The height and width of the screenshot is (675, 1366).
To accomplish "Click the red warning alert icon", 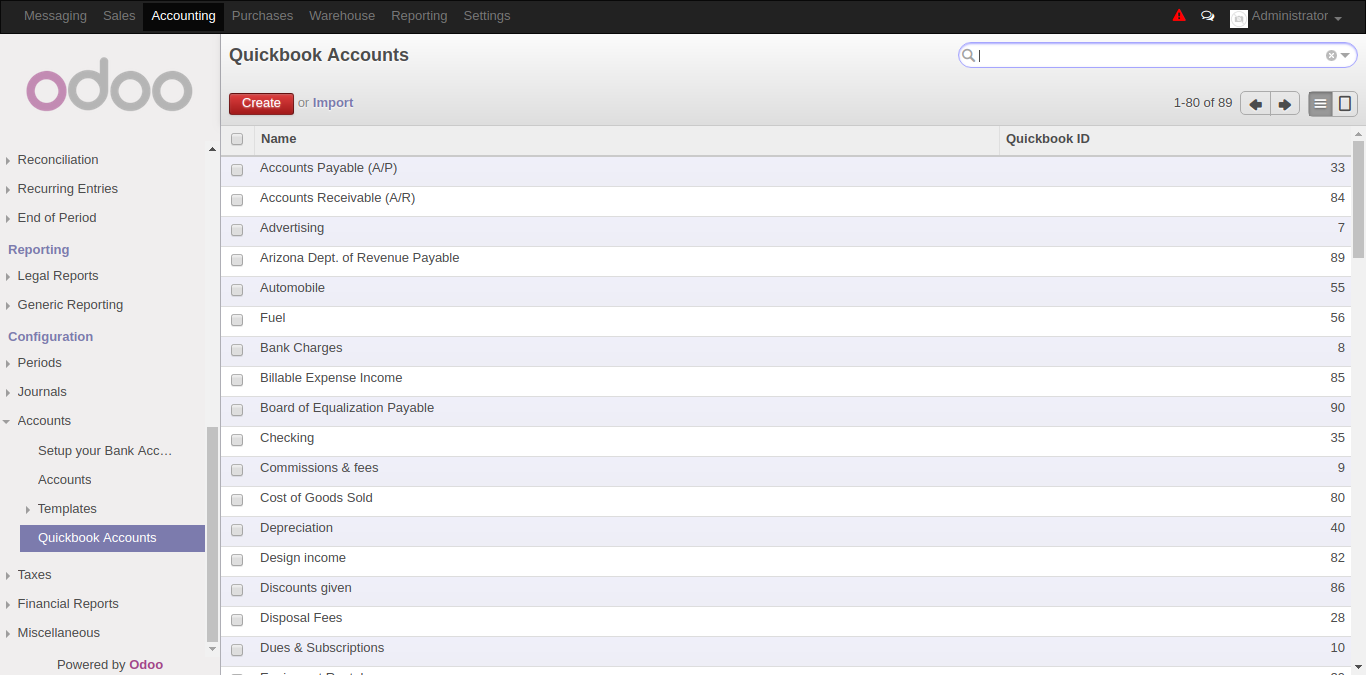I will (x=1179, y=16).
